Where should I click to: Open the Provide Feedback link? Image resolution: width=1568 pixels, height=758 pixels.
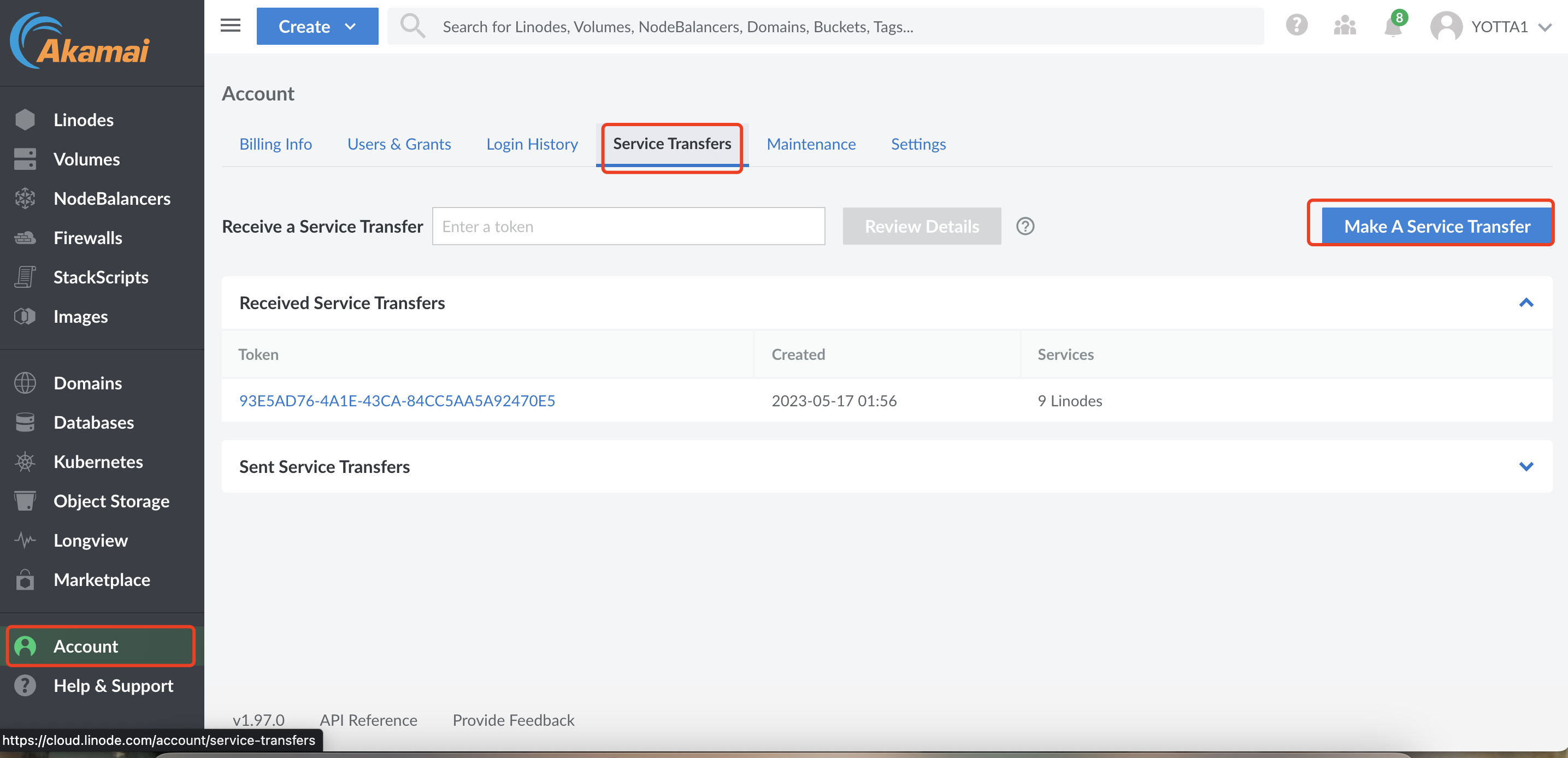(513, 720)
